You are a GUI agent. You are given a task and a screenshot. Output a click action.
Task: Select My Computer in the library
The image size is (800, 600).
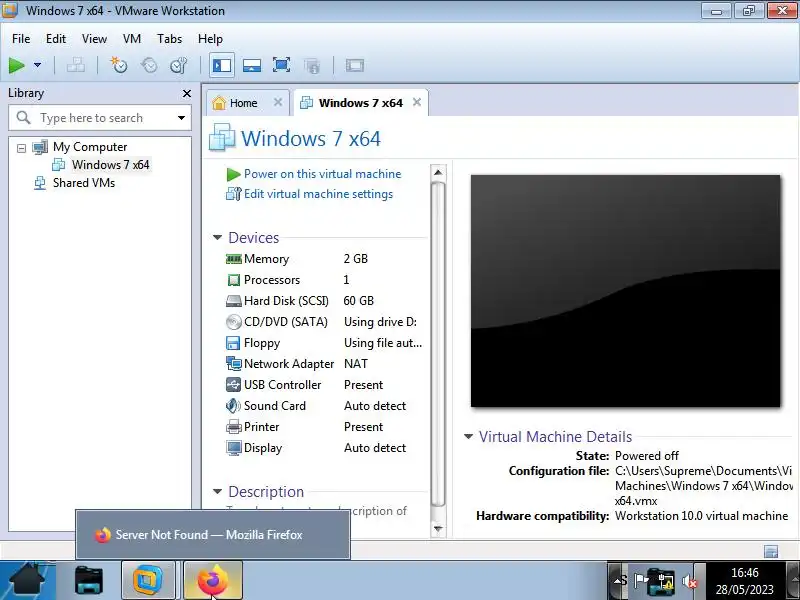[90, 147]
